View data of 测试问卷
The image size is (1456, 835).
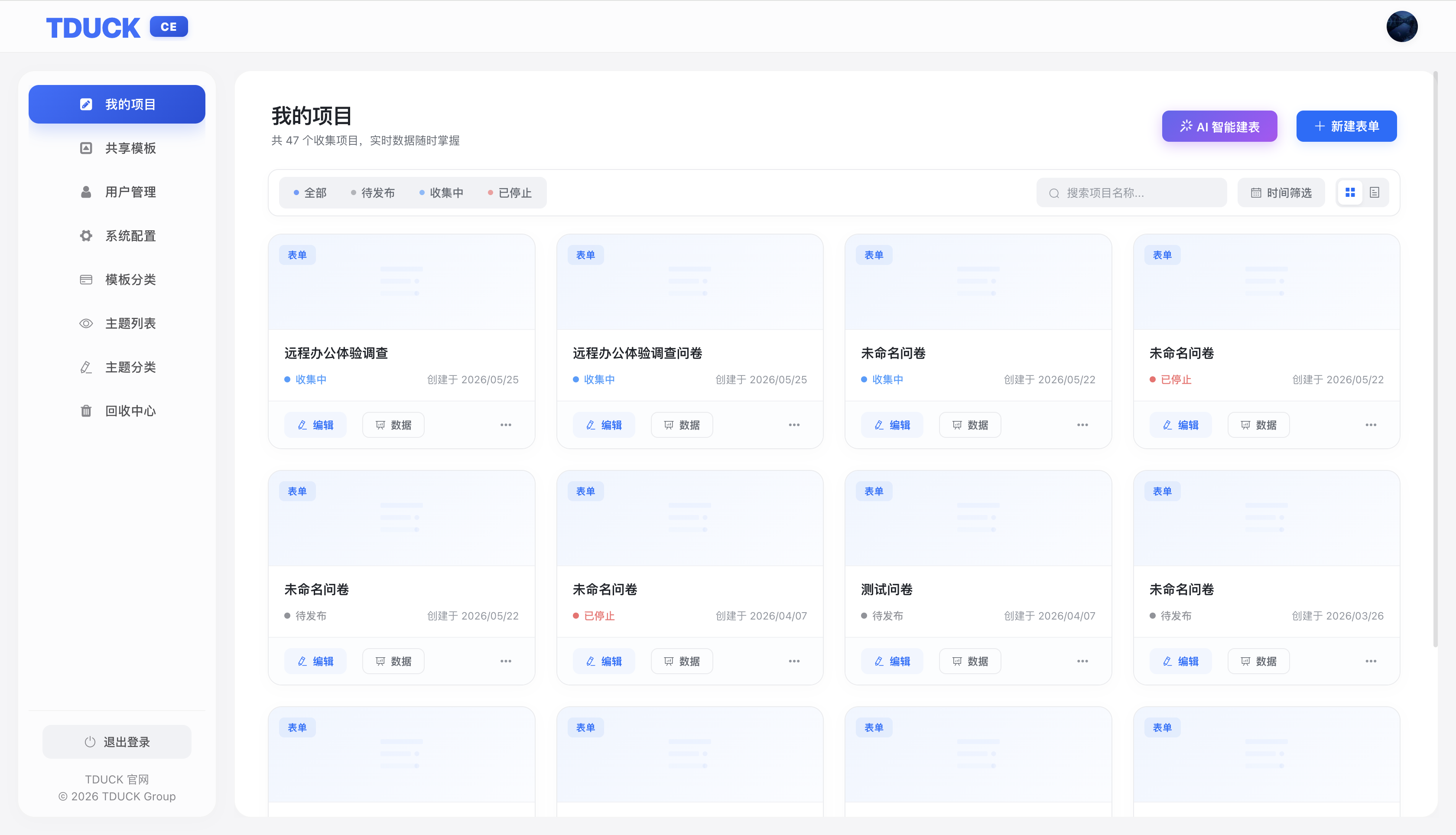(x=970, y=661)
